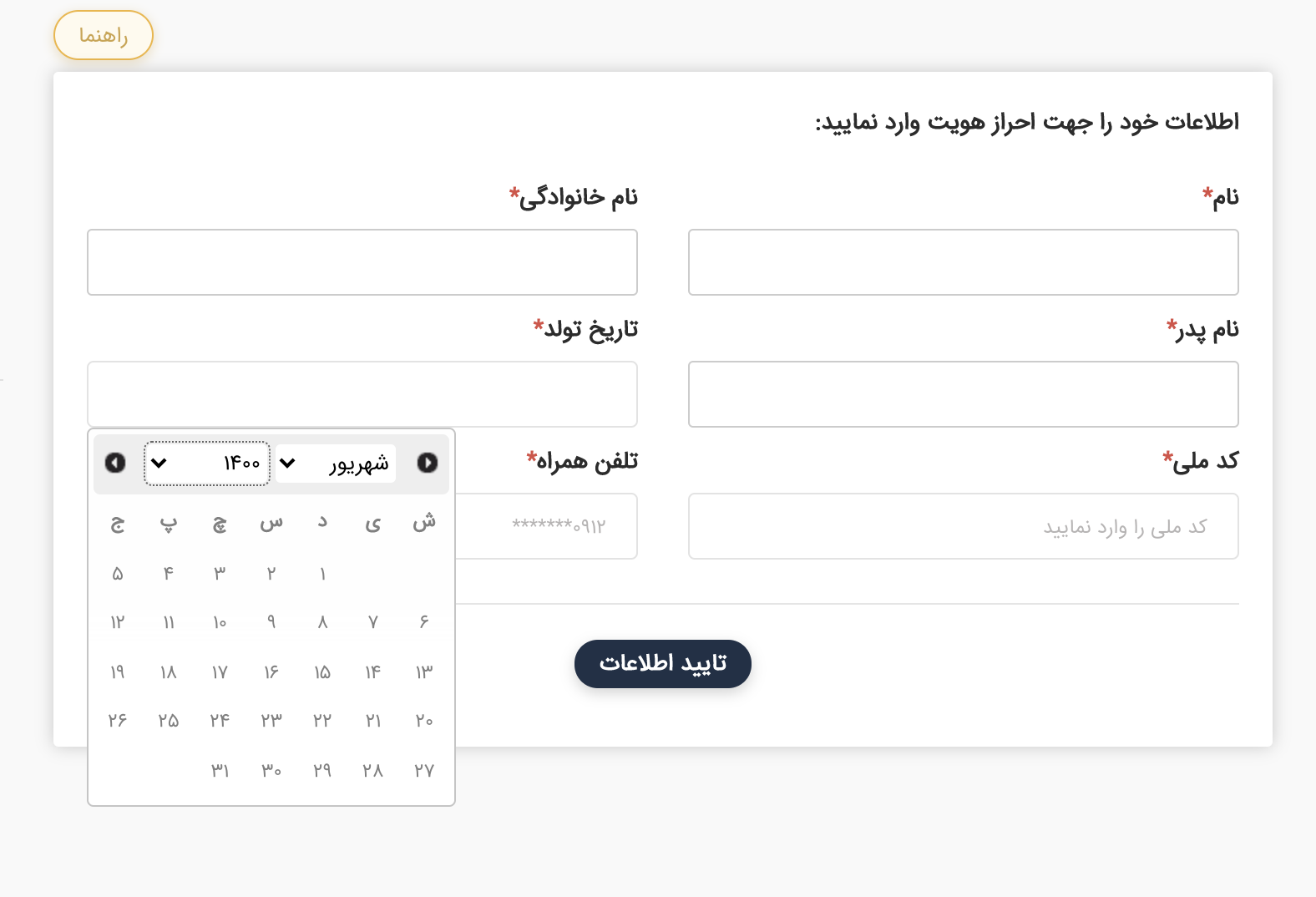Select day ۳ in the calendar
The height and width of the screenshot is (897, 1316).
[220, 574]
